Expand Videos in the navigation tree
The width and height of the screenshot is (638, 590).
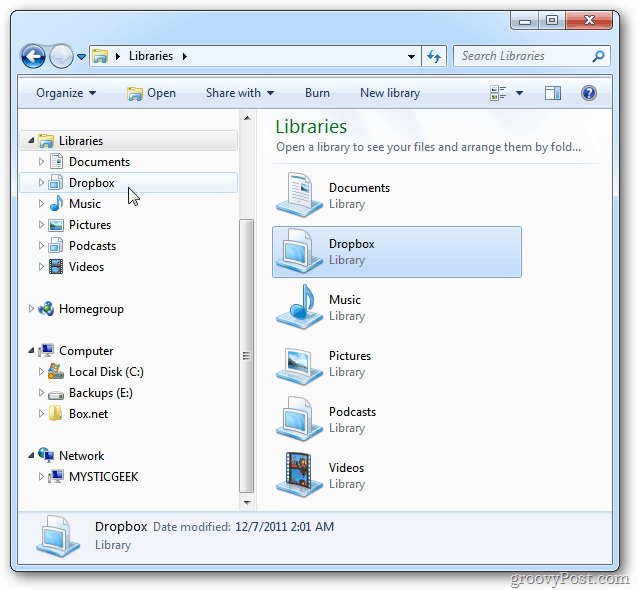[41, 267]
